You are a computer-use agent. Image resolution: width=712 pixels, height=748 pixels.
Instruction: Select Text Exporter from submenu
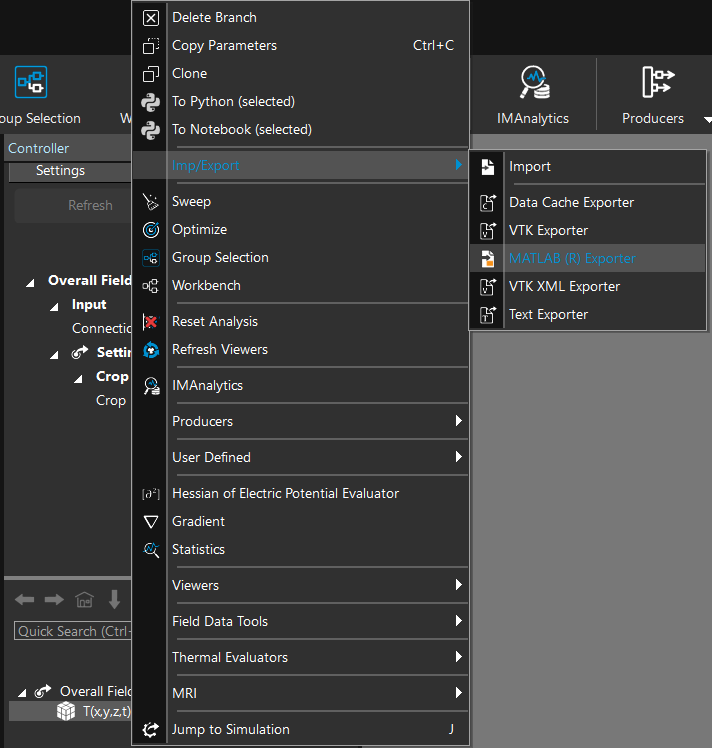tap(548, 315)
